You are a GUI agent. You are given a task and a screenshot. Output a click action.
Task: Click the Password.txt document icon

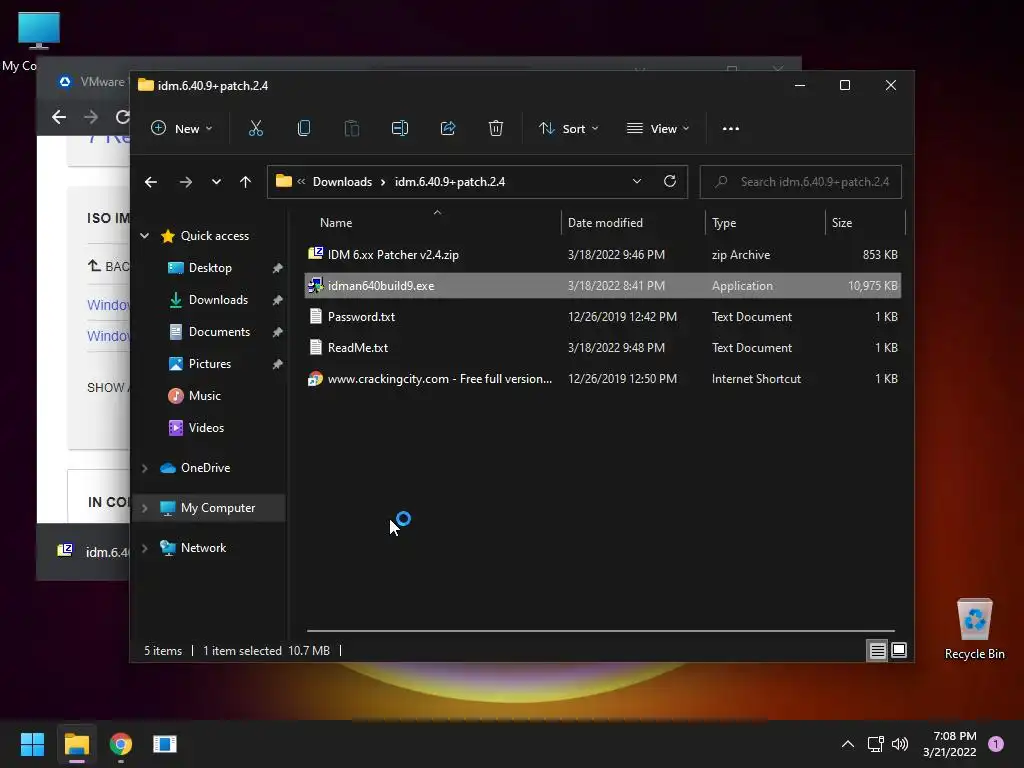pos(315,317)
